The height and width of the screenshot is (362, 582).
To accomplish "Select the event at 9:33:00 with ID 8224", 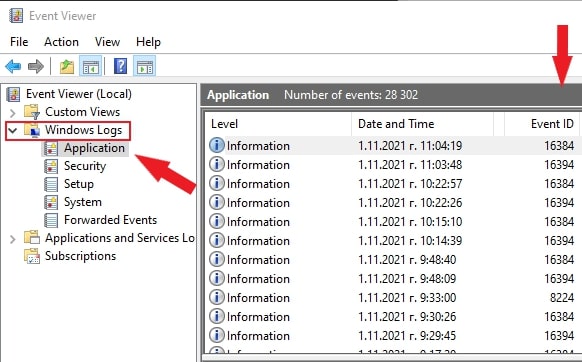I will (x=393, y=297).
